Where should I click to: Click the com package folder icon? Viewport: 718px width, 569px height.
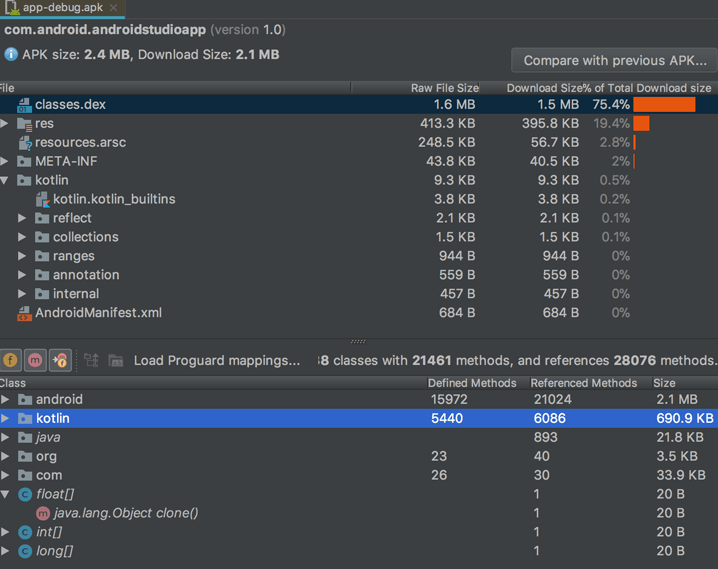click(25, 476)
